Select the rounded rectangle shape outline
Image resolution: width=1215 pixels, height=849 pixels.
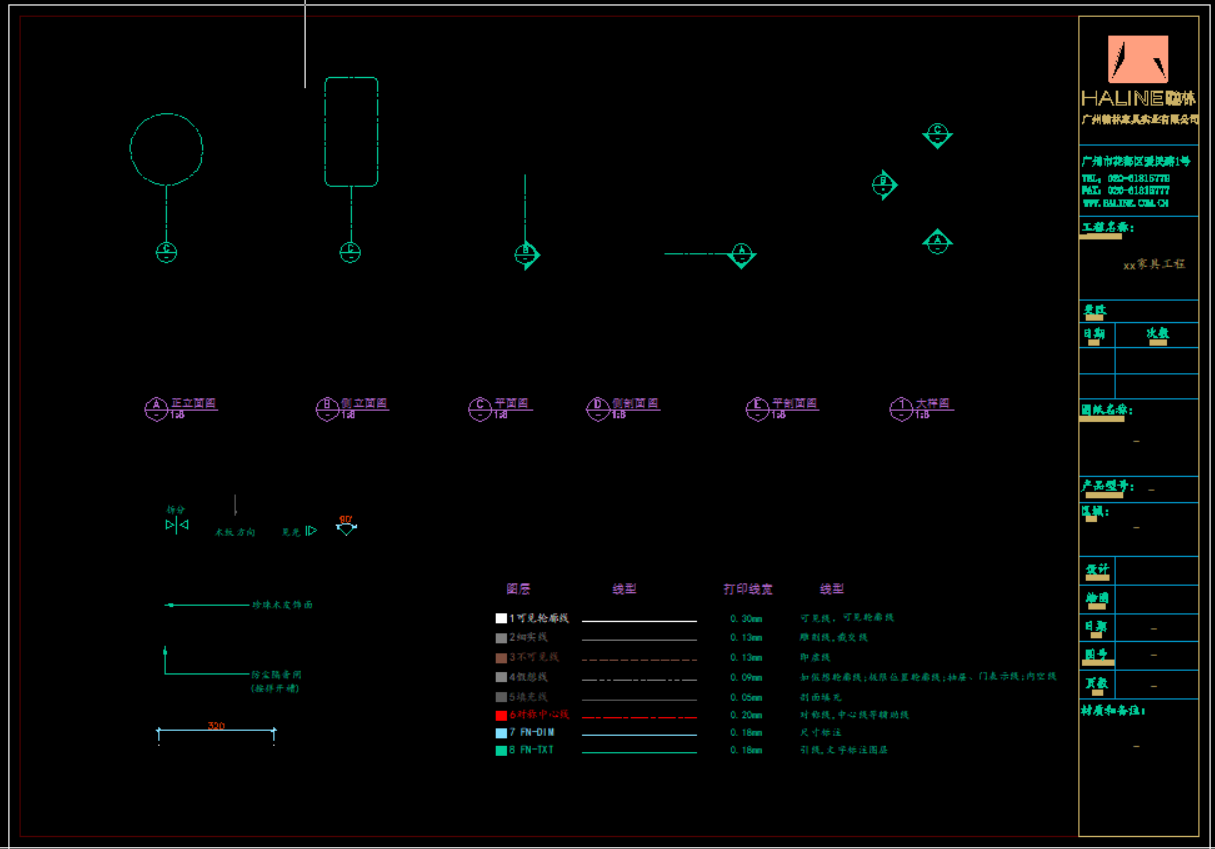(x=325, y=132)
